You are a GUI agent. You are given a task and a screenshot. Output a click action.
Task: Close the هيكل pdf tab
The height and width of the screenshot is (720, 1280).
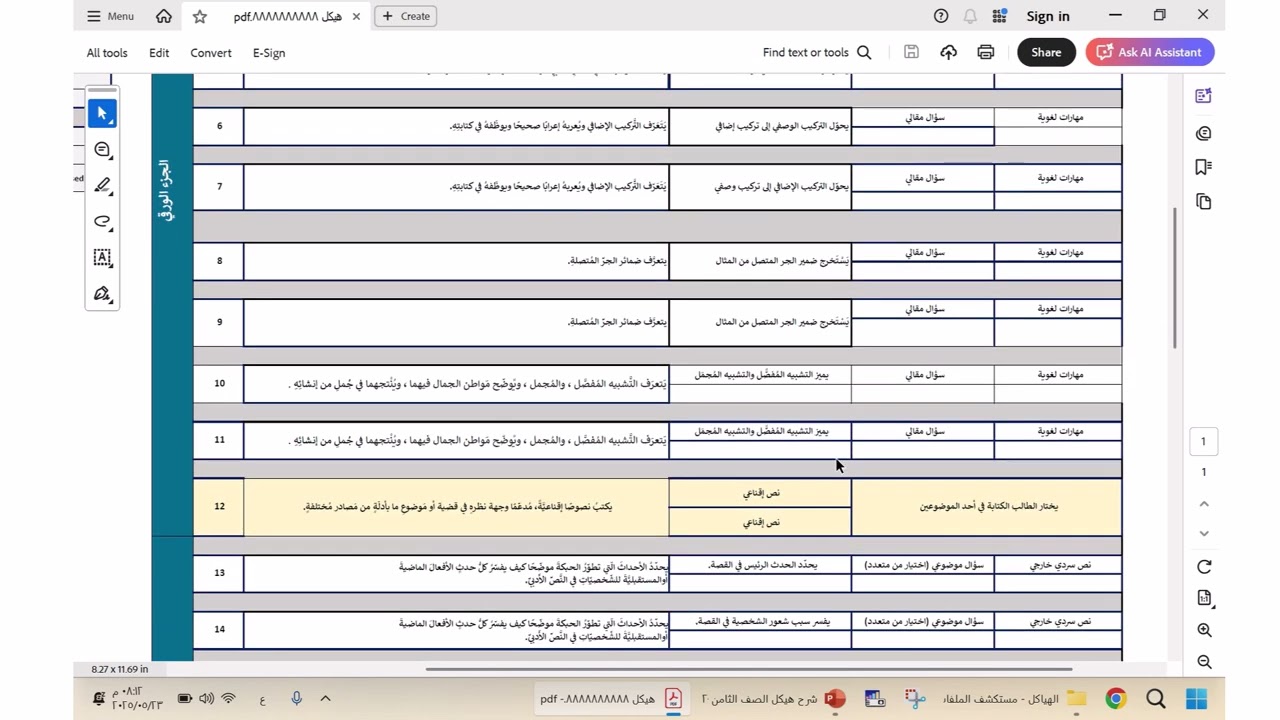click(x=356, y=16)
